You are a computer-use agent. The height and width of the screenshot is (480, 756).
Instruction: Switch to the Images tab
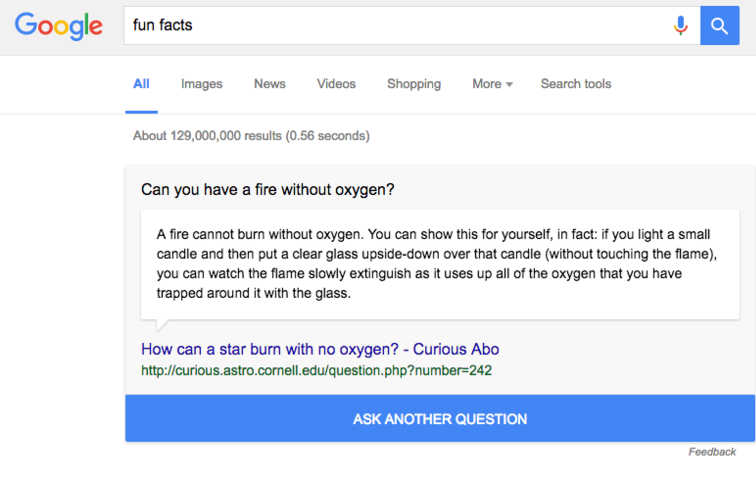click(201, 84)
